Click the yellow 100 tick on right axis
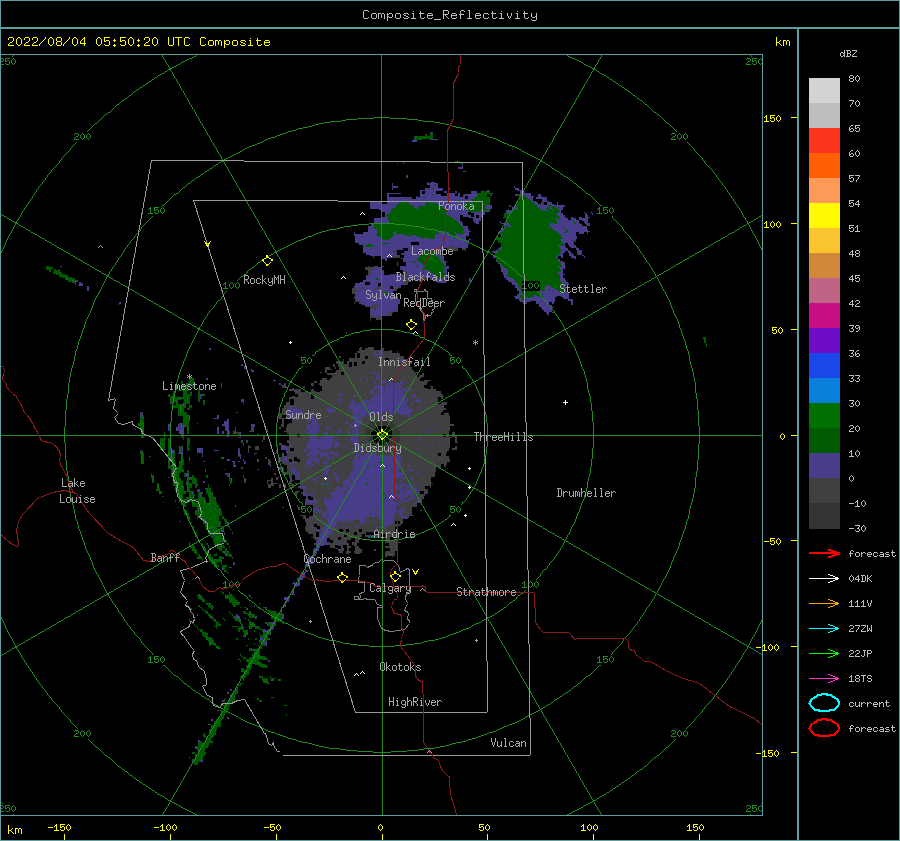900x841 pixels. coord(772,224)
